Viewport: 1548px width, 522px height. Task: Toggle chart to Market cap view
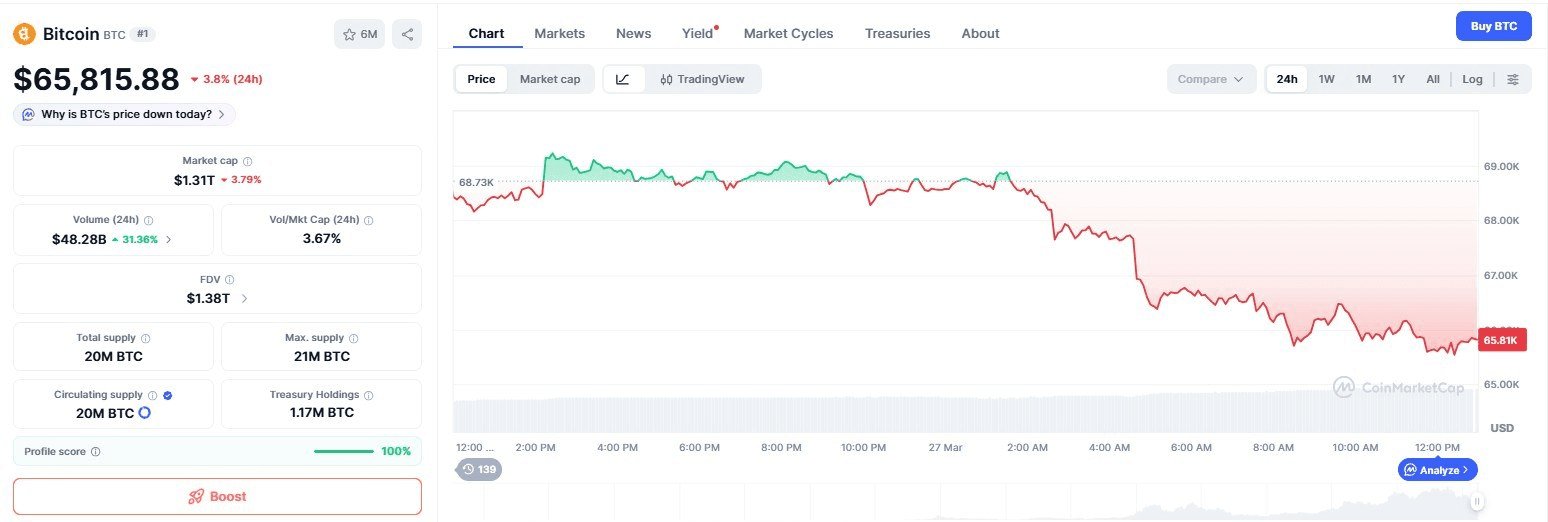(549, 79)
